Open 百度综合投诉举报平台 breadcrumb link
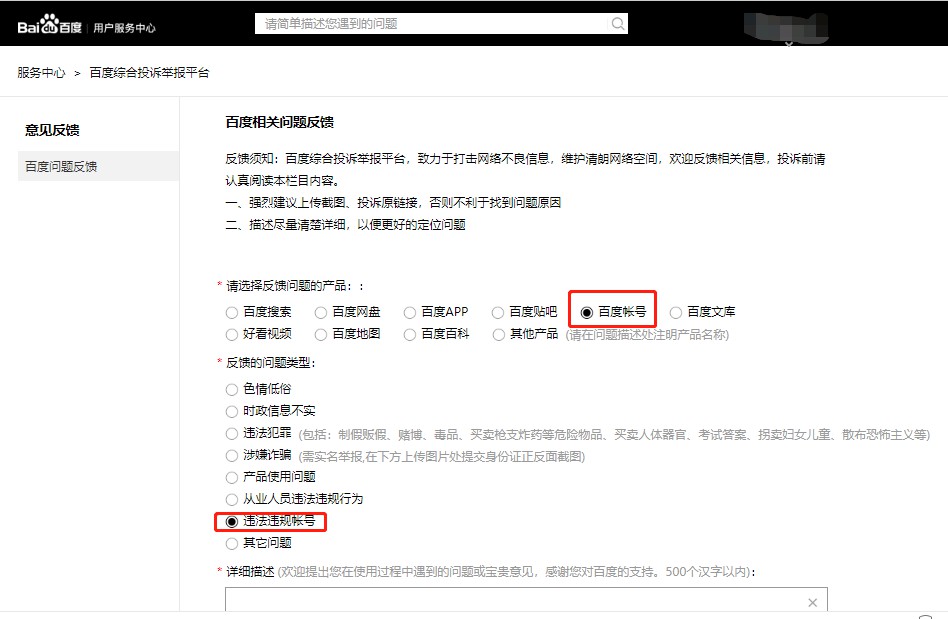This screenshot has height=619, width=948. pos(149,73)
